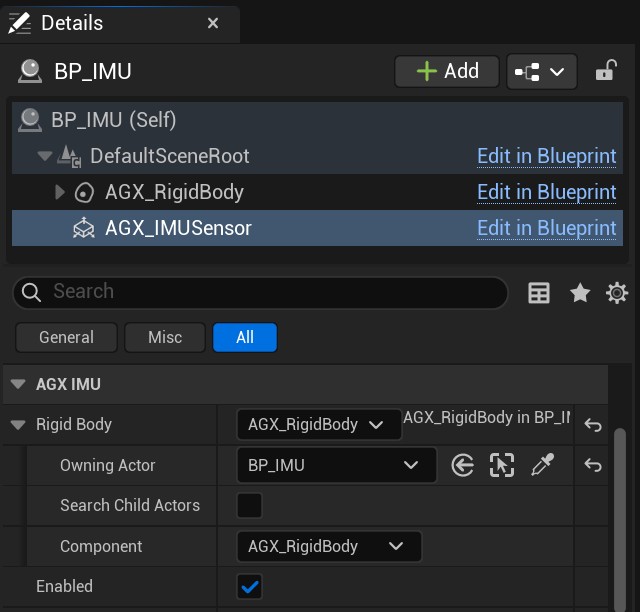Screen dimensions: 640x612
Task: Click Edit in Blueprint for AGX_IMUSensor
Action: [x=546, y=228]
